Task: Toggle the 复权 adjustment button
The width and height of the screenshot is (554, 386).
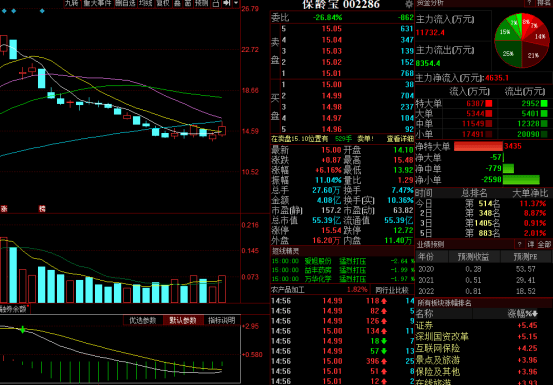Action: pyautogui.click(x=163, y=3)
